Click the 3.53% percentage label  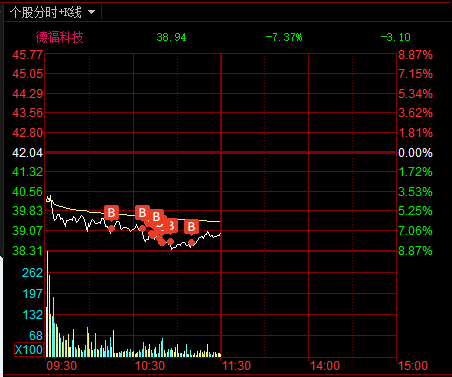tap(415, 192)
